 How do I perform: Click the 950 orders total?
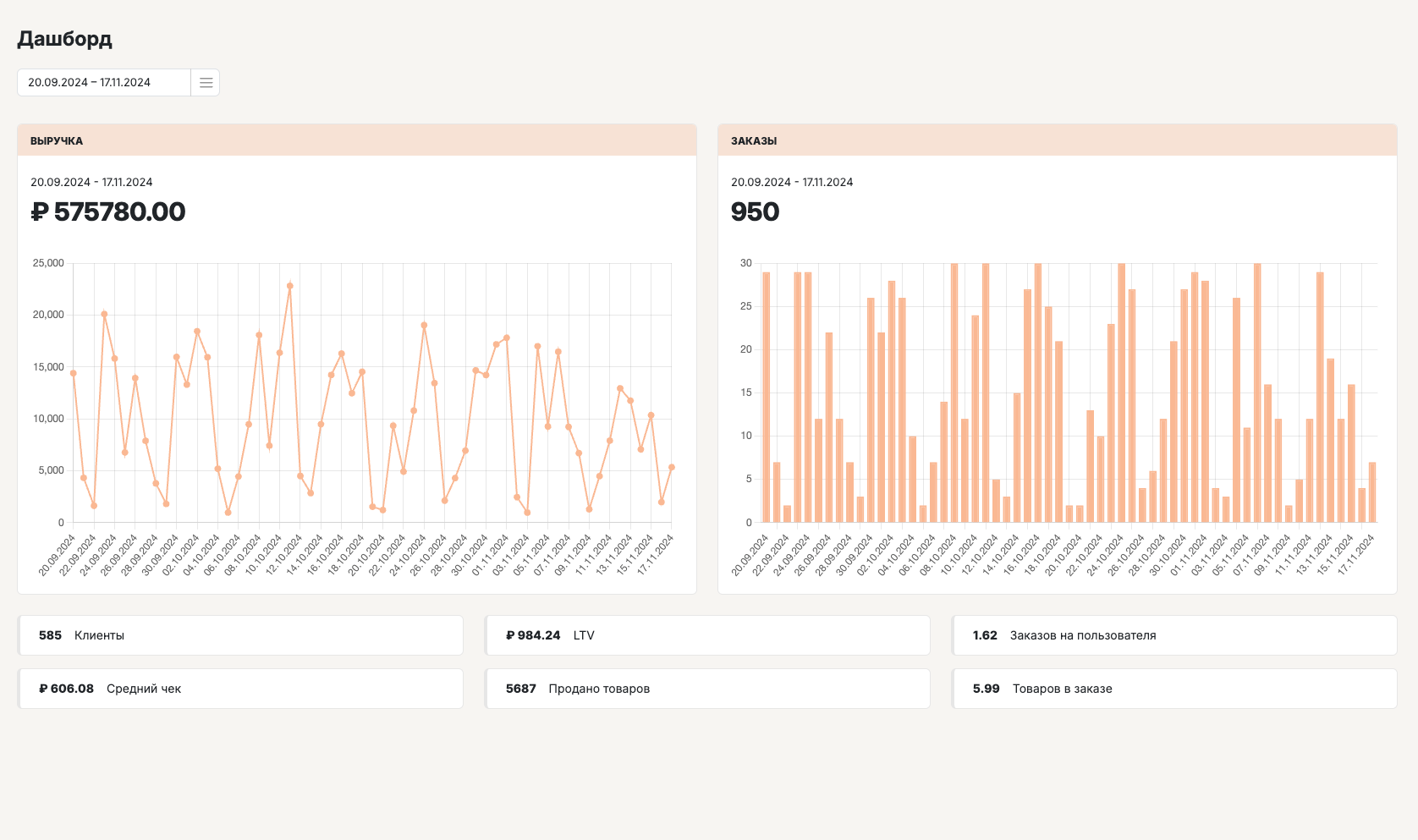pos(755,211)
